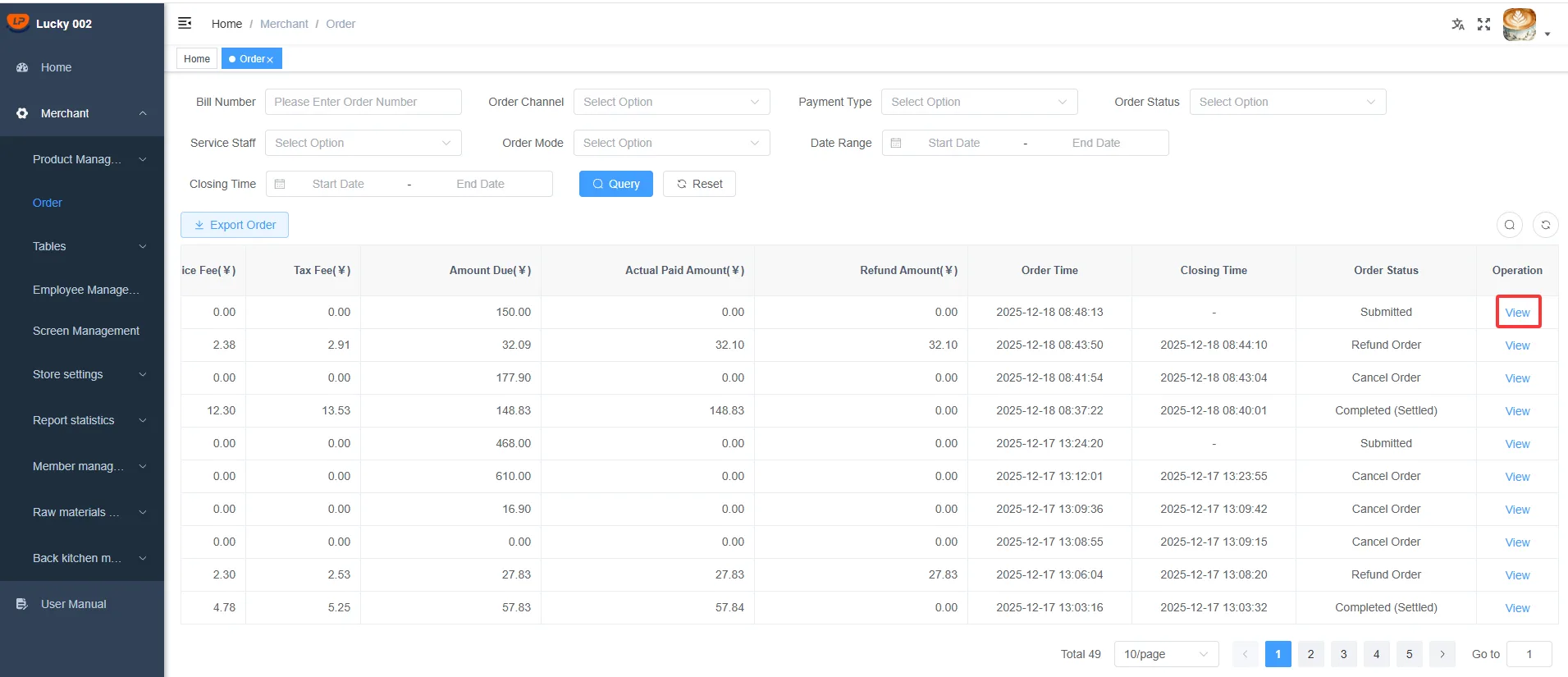Open the language translation icon
Viewport: 1568px width, 677px height.
pos(1458,24)
